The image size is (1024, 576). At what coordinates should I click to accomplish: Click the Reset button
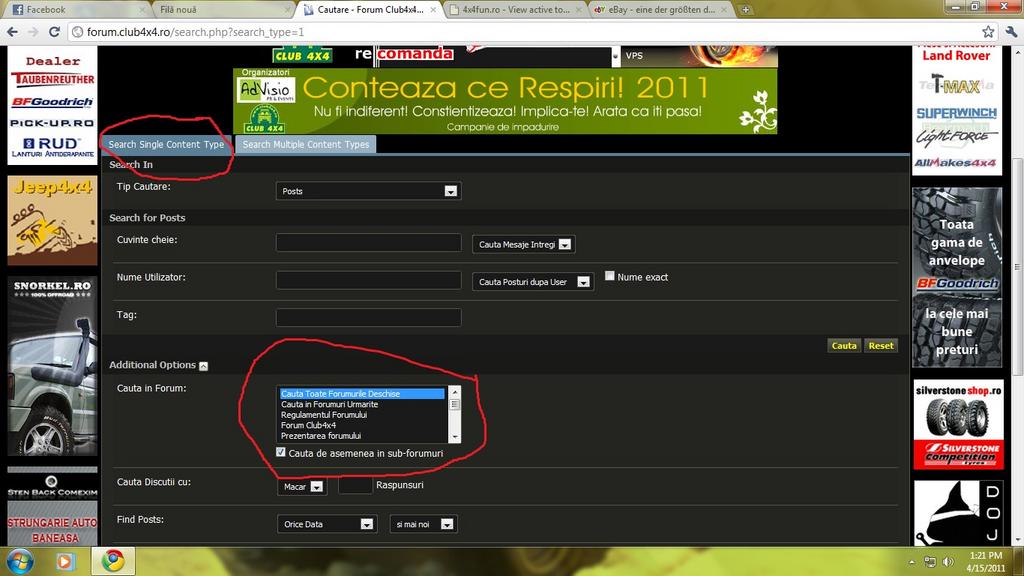tap(880, 346)
